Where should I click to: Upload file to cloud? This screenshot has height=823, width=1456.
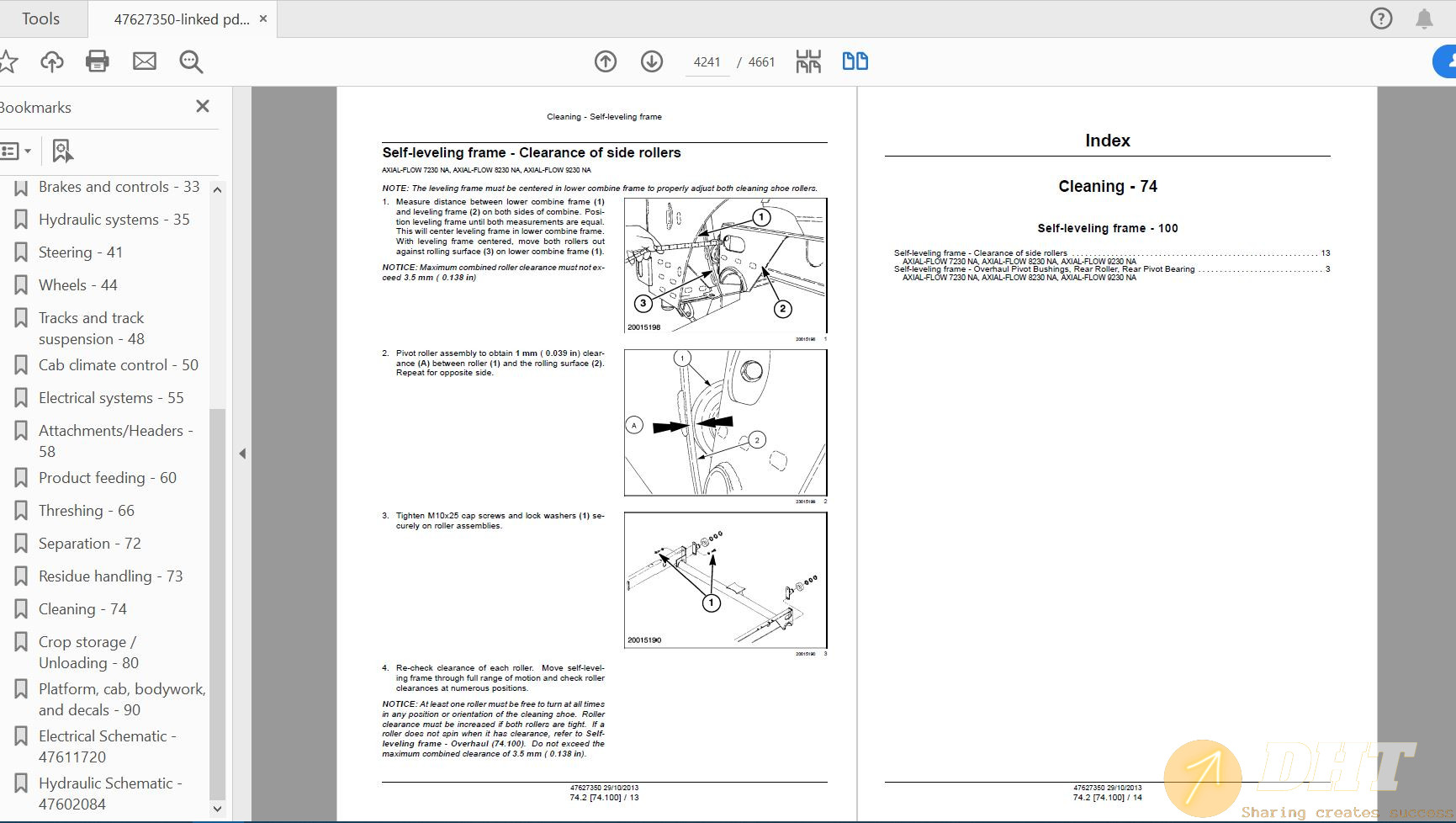52,61
